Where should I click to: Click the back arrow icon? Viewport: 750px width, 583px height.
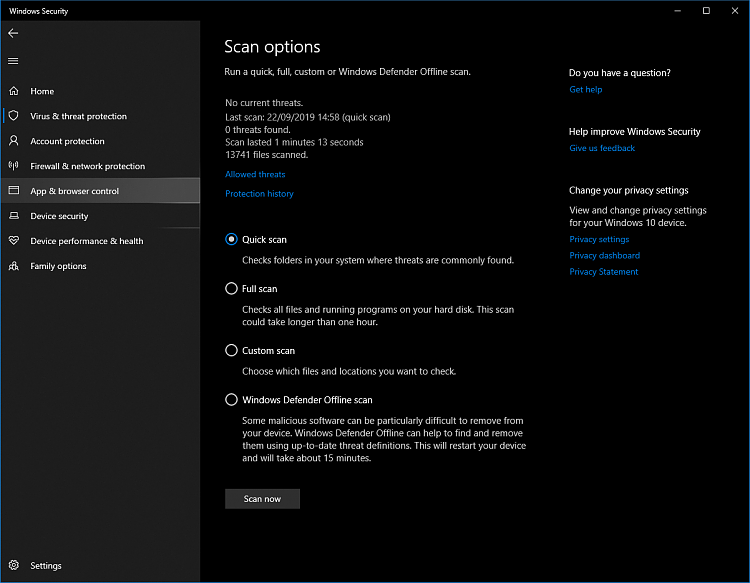(13, 33)
